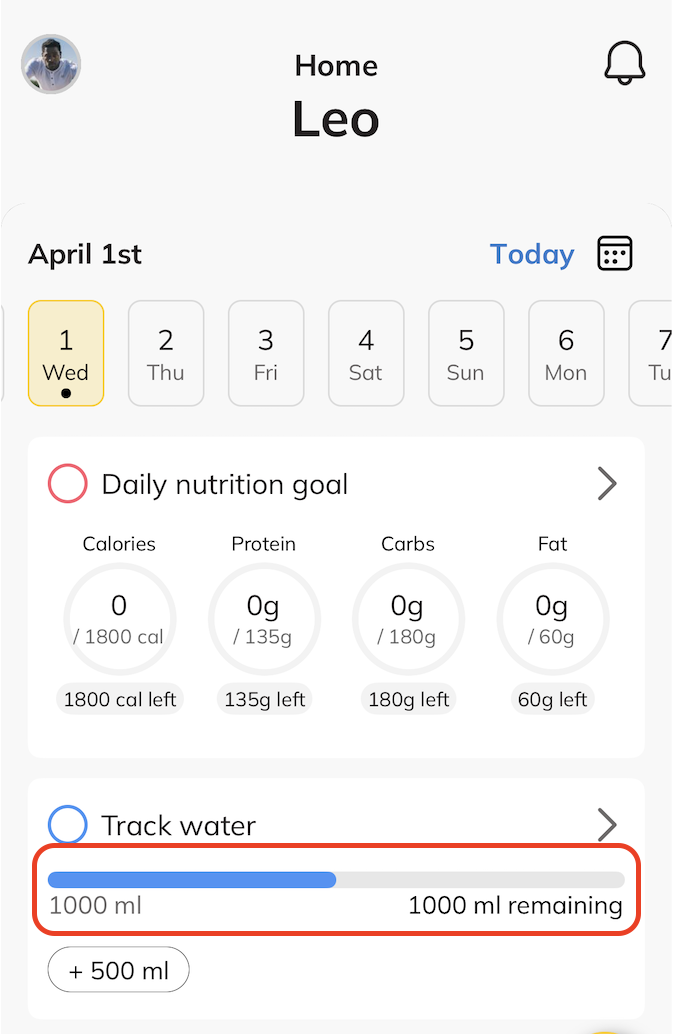
Task: Click the blue Track water circle
Action: (x=68, y=825)
